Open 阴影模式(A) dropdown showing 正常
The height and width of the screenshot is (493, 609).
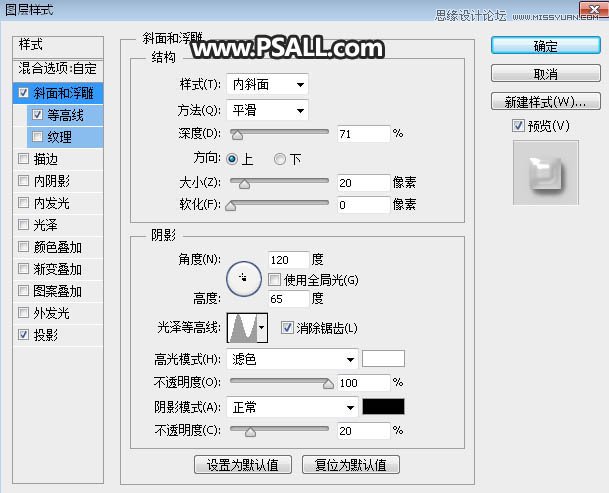tap(292, 407)
